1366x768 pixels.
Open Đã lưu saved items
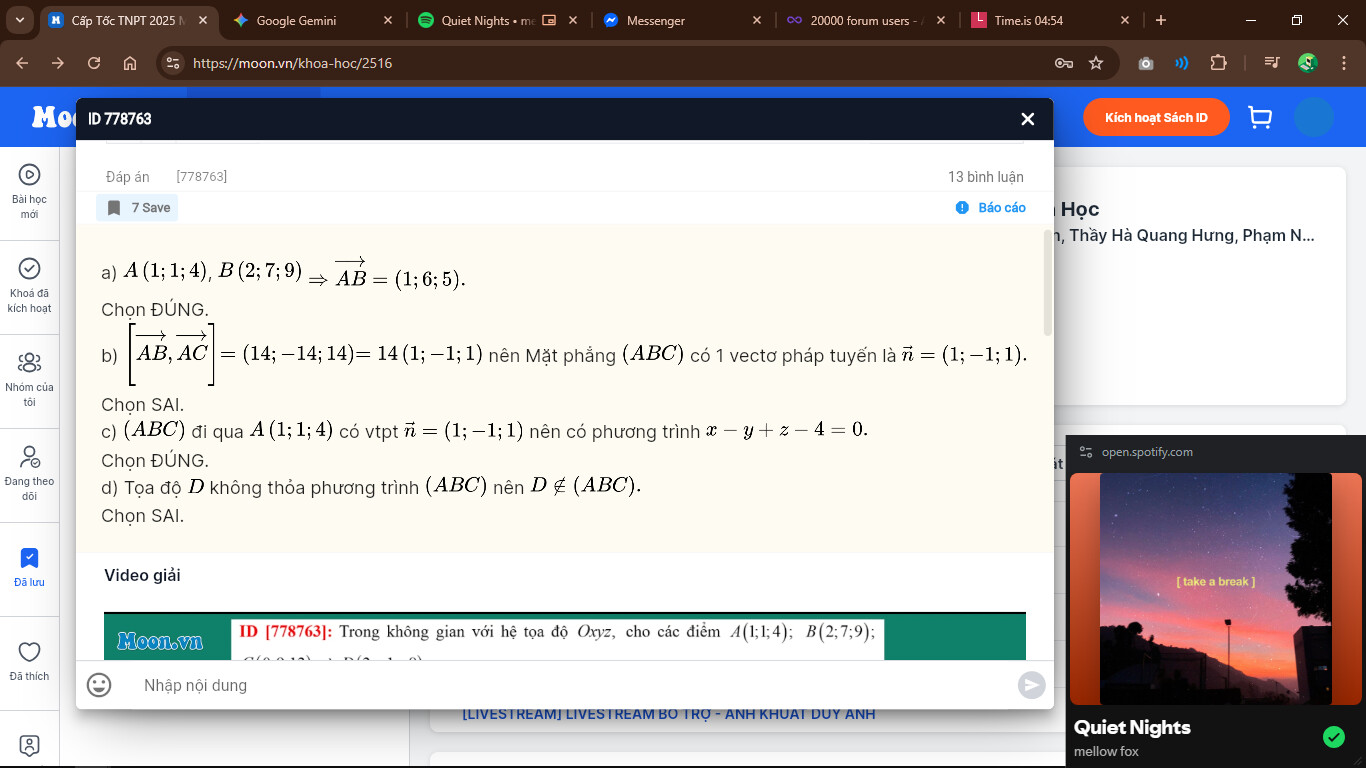click(30, 566)
